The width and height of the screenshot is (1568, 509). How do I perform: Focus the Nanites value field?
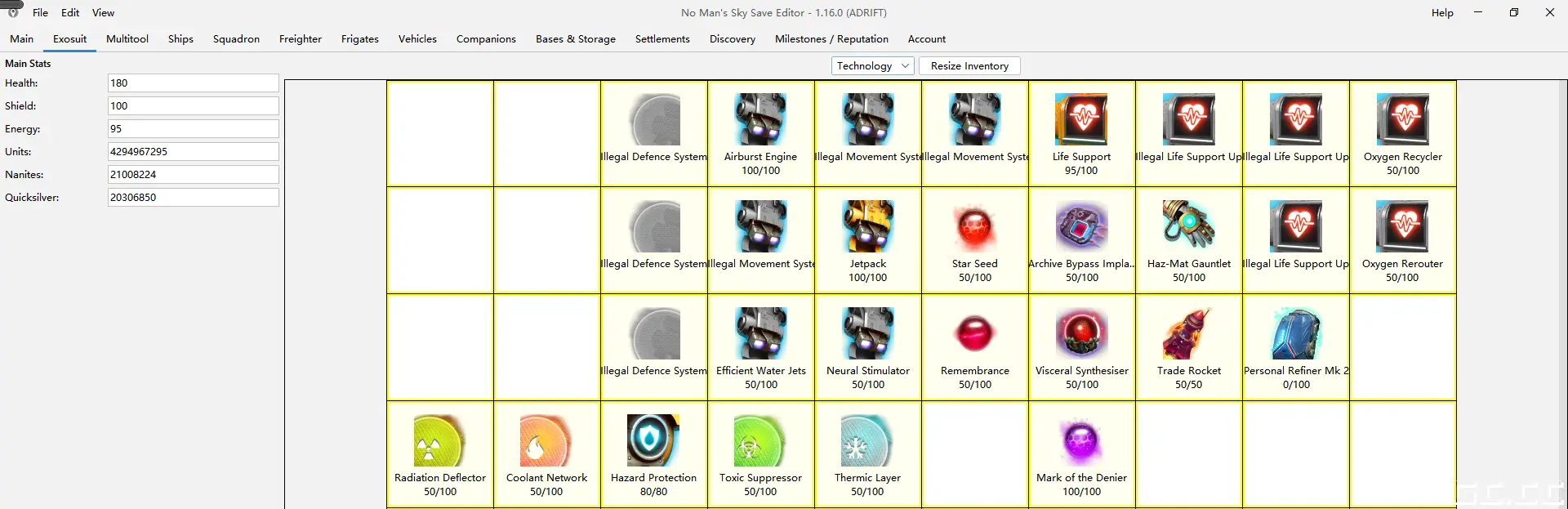[194, 174]
